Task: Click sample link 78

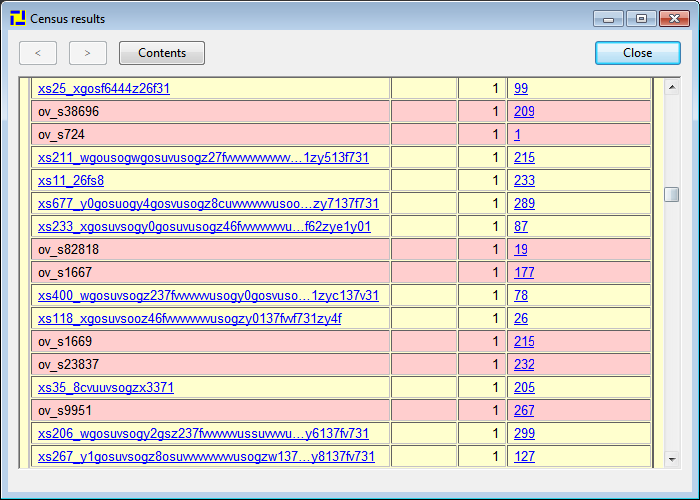Action: [521, 296]
